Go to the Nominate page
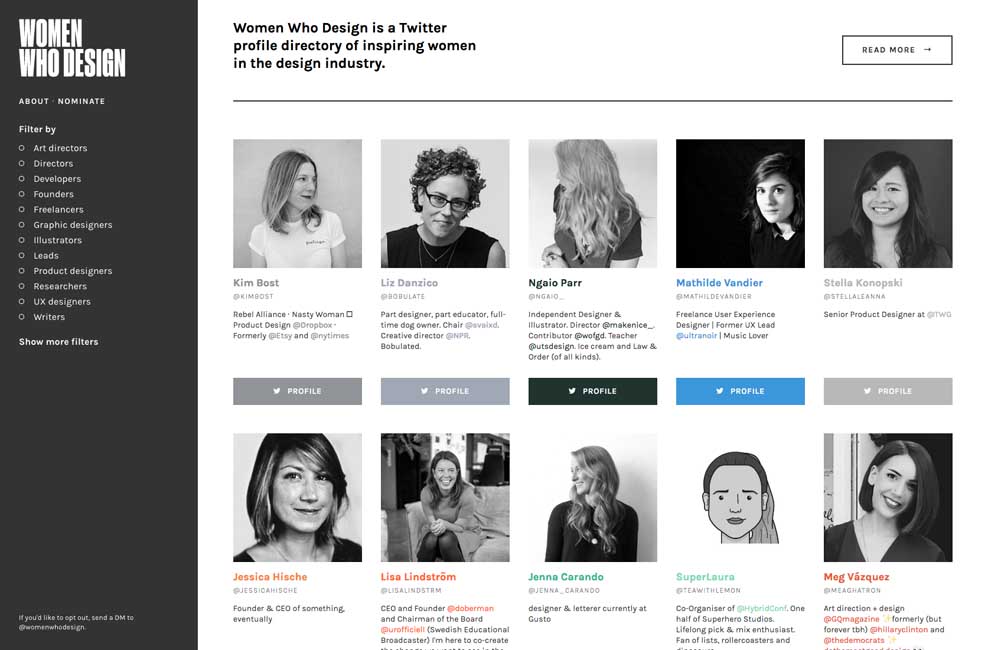The image size is (988, 650). pos(81,101)
